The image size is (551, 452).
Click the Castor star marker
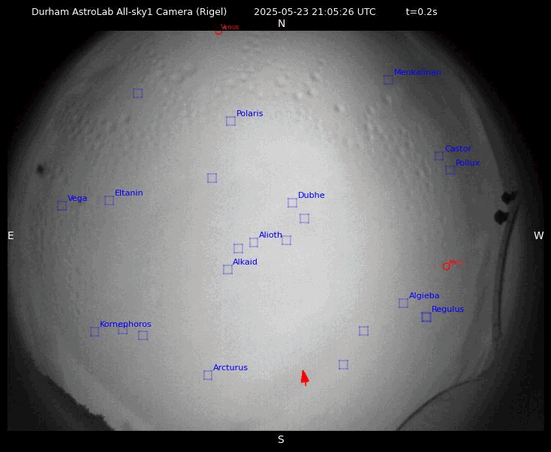pyautogui.click(x=439, y=156)
